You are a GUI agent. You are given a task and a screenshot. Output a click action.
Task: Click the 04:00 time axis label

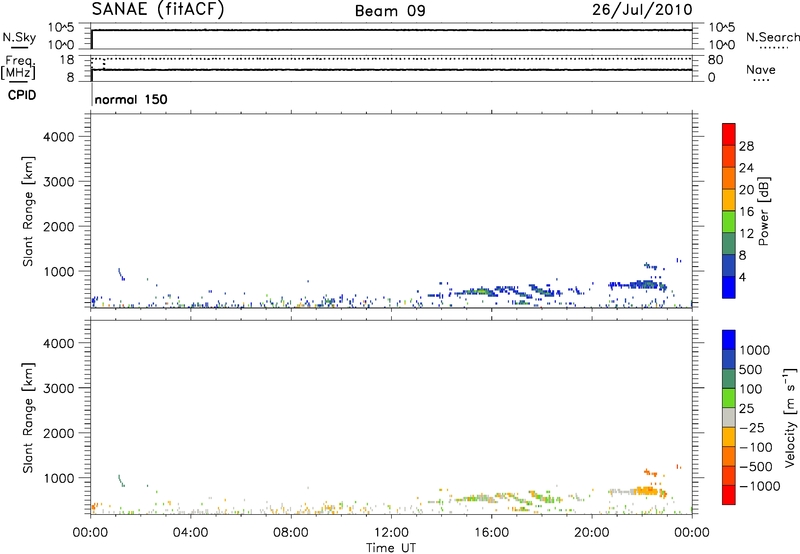coord(190,533)
